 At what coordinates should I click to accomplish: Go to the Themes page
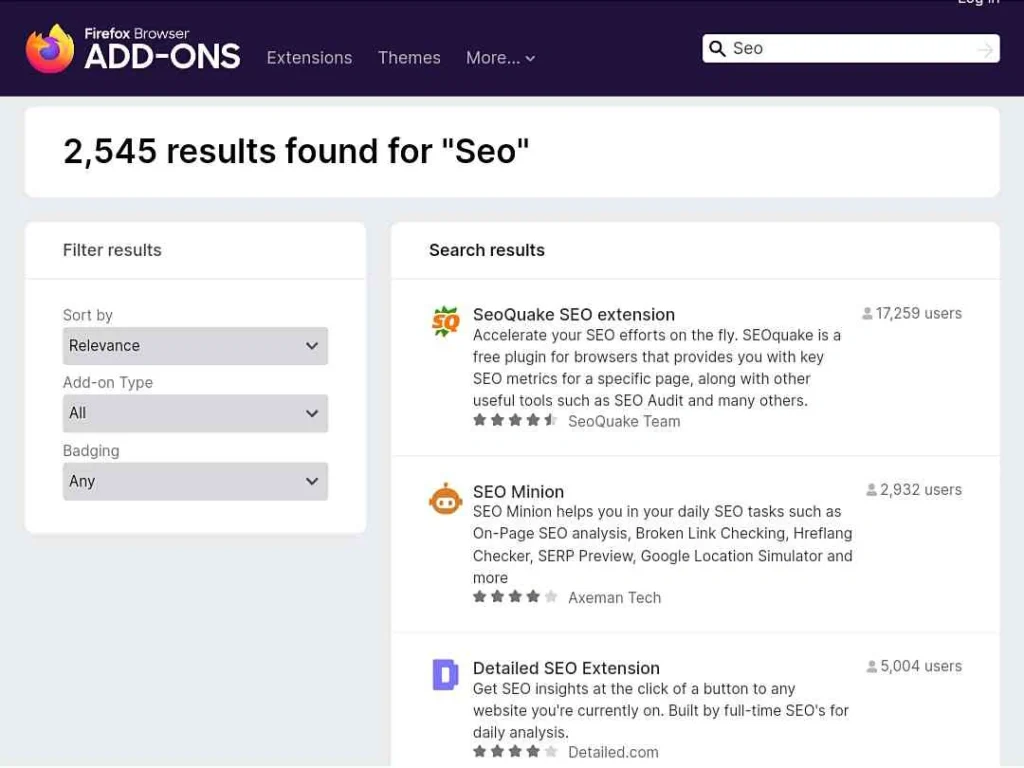coord(409,58)
